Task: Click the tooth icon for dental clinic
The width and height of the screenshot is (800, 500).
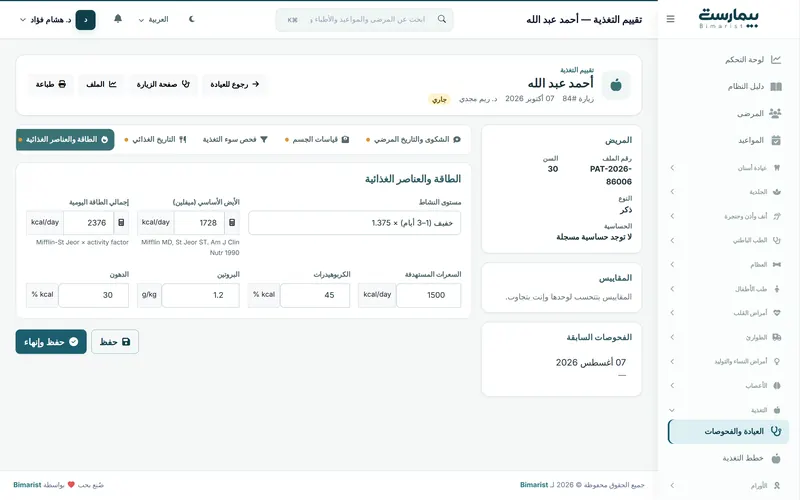Action: pyautogui.click(x=777, y=168)
